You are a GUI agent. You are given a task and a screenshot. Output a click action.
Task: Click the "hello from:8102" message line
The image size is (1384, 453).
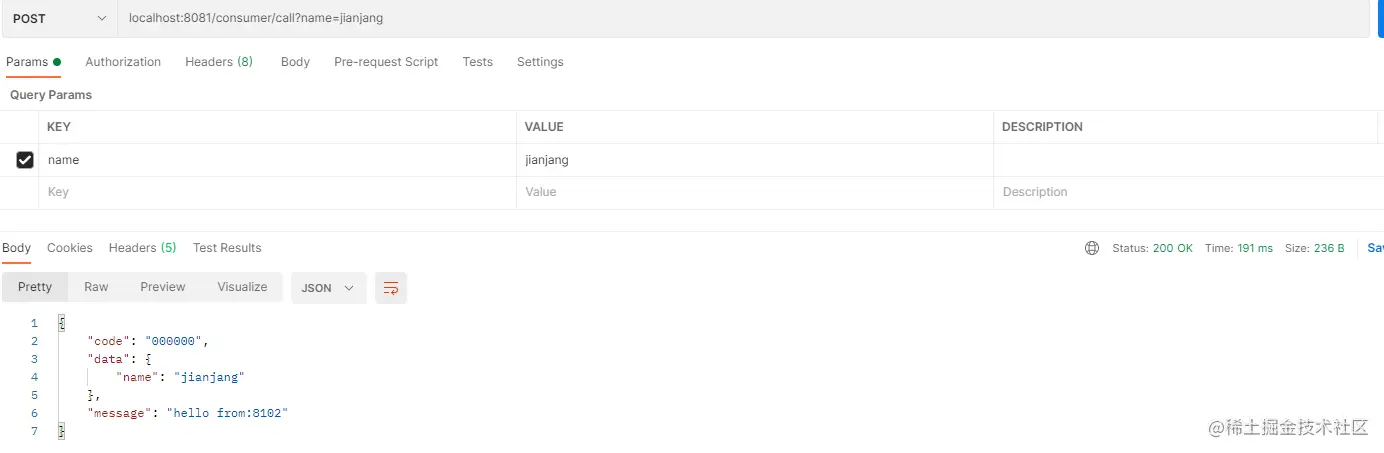[x=188, y=413]
